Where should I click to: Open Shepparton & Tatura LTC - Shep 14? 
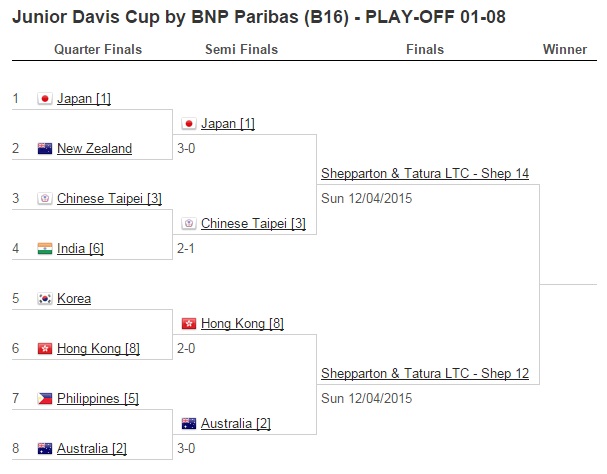(x=425, y=173)
